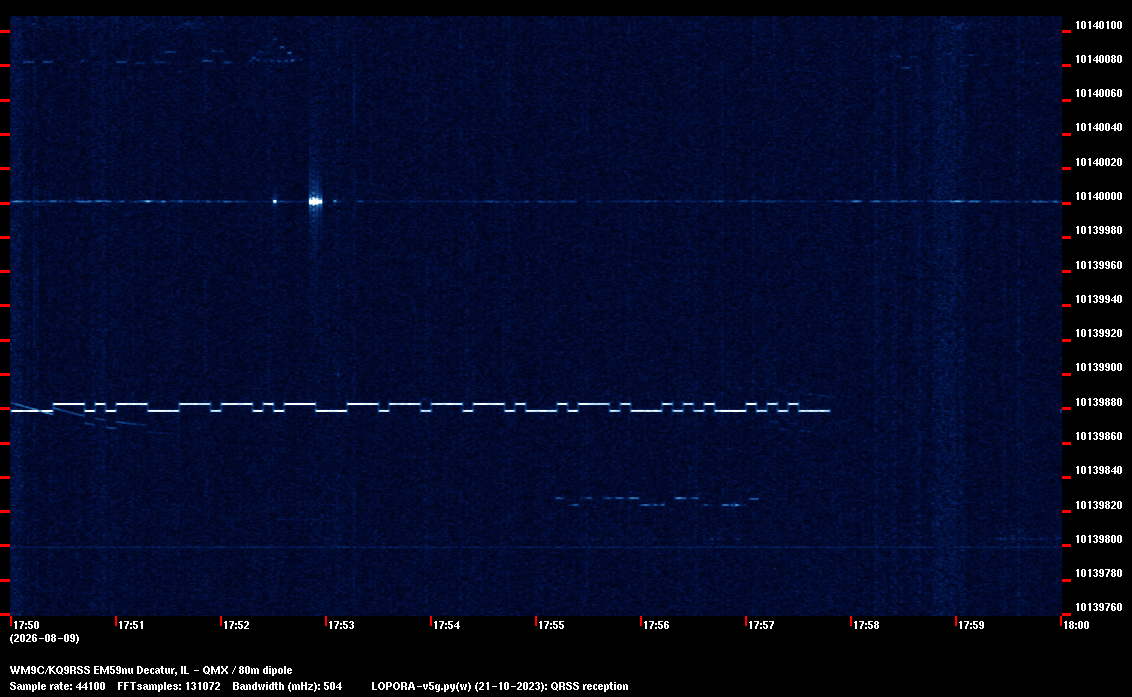Click the 10140080 frequency label

pyautogui.click(x=1098, y=59)
